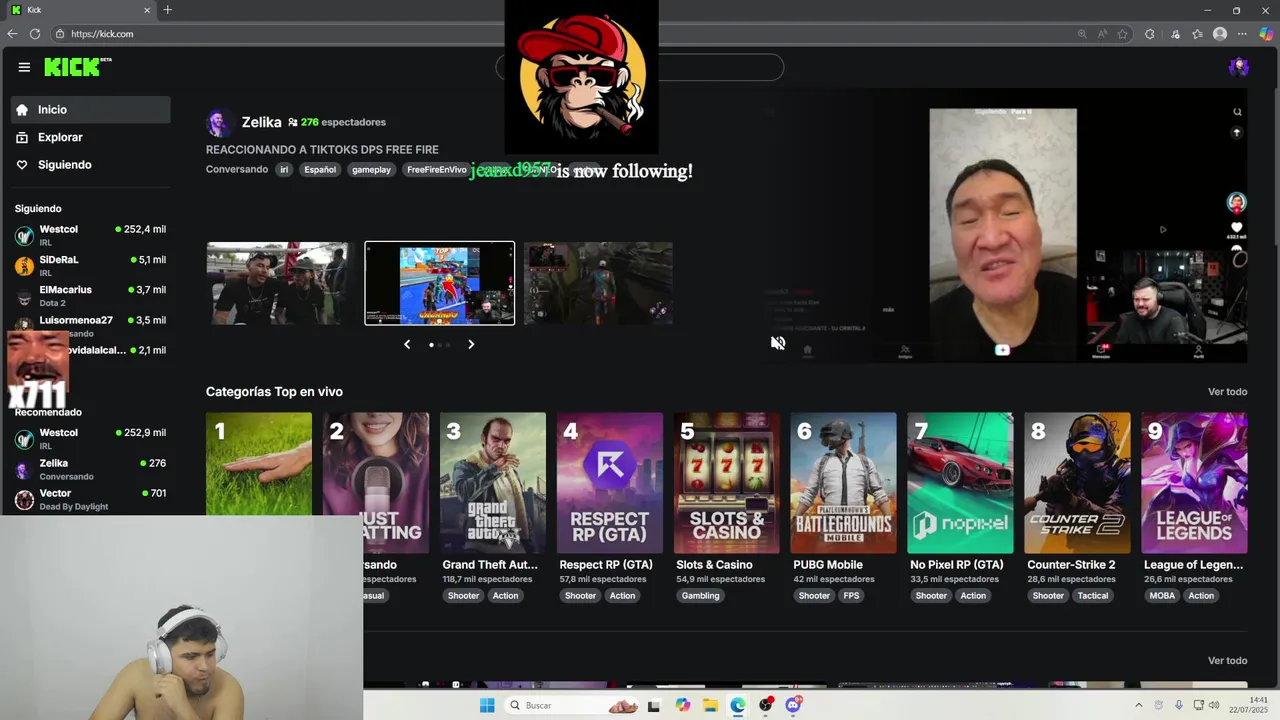Open Zelika under Recomendado

90,469
